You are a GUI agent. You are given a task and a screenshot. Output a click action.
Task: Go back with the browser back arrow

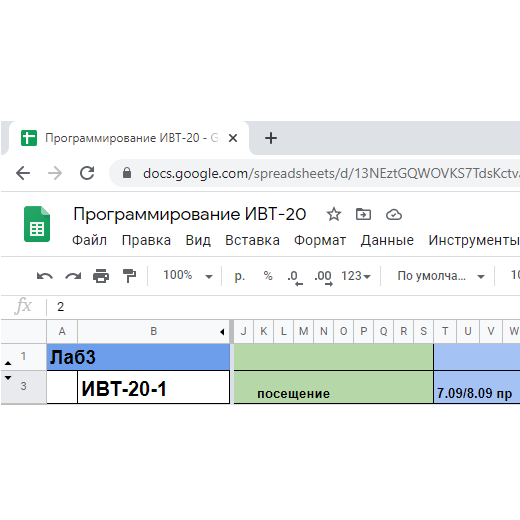pyautogui.click(x=23, y=173)
